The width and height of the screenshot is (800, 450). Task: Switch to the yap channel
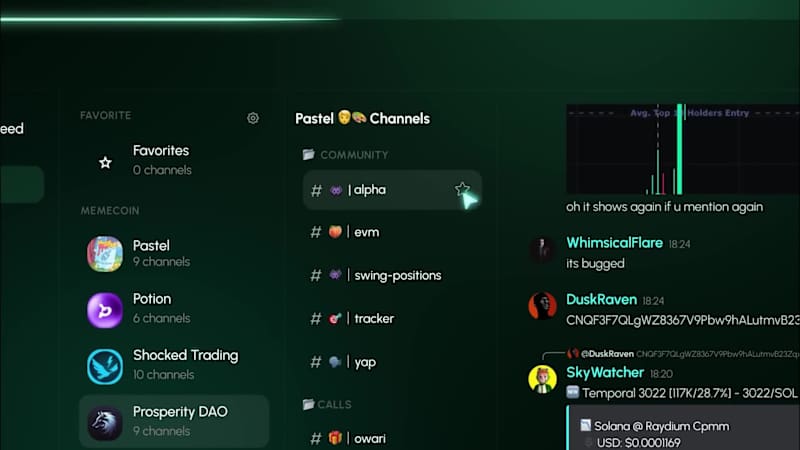click(x=392, y=362)
